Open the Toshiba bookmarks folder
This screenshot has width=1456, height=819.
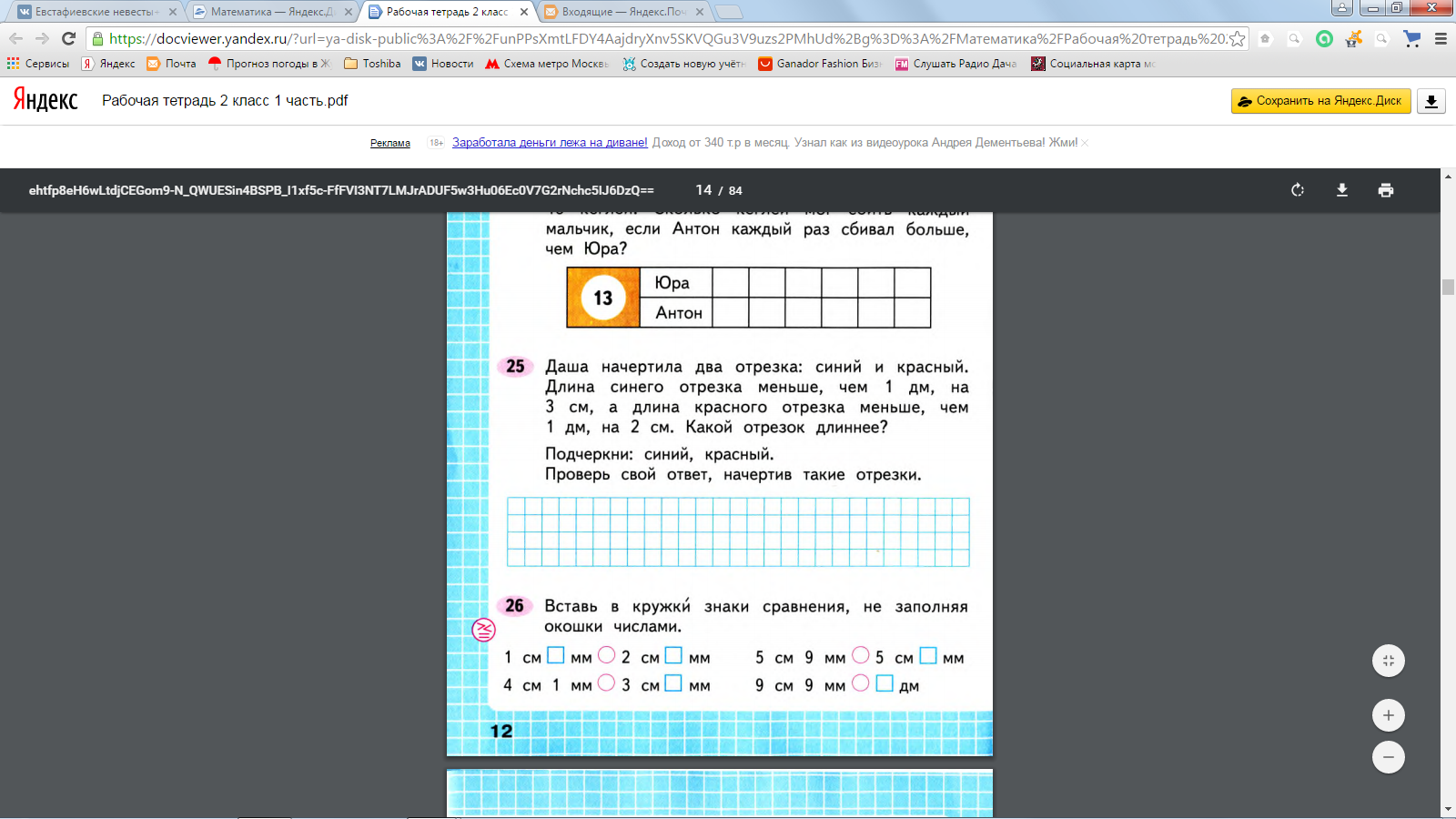372,64
